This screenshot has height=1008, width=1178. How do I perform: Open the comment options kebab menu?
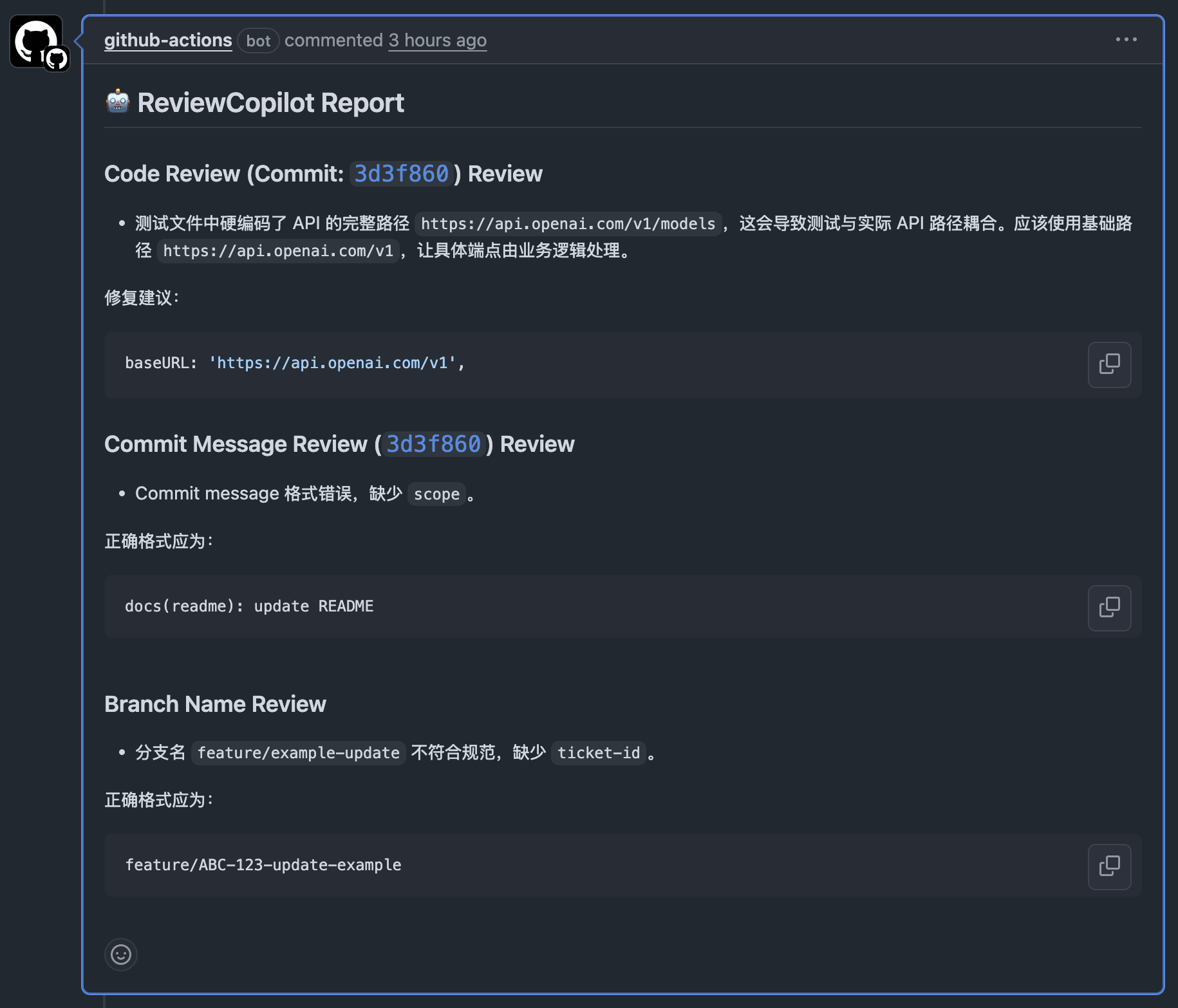1126,39
